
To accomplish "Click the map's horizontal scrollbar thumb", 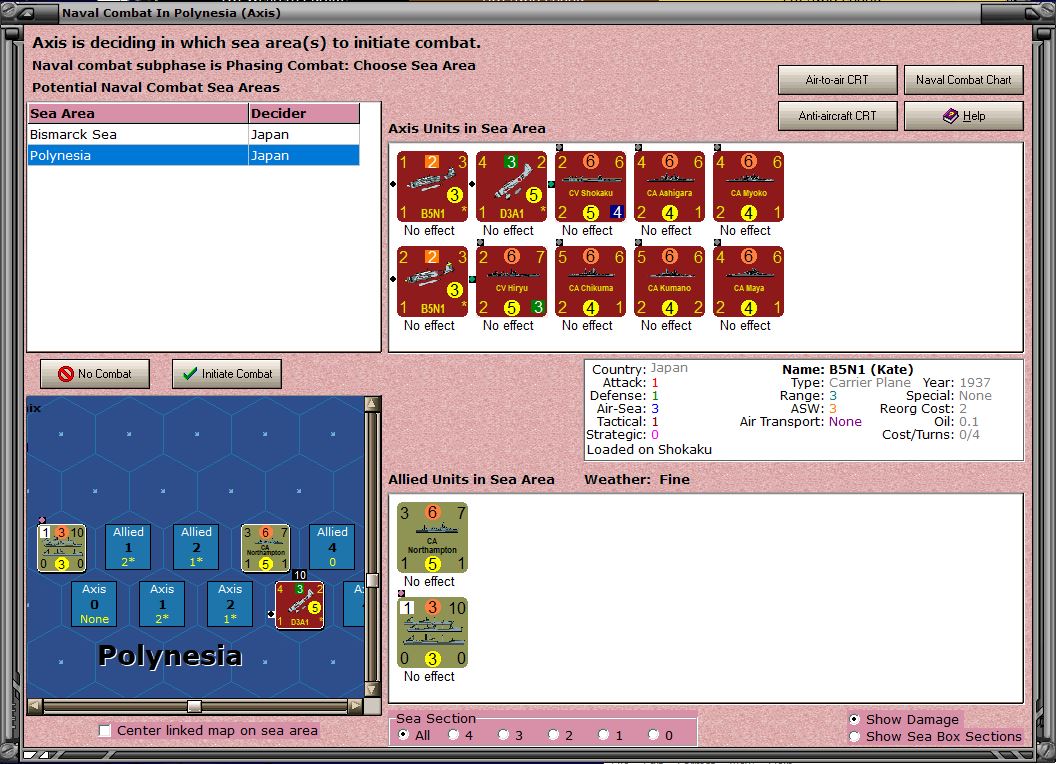I will tap(194, 706).
